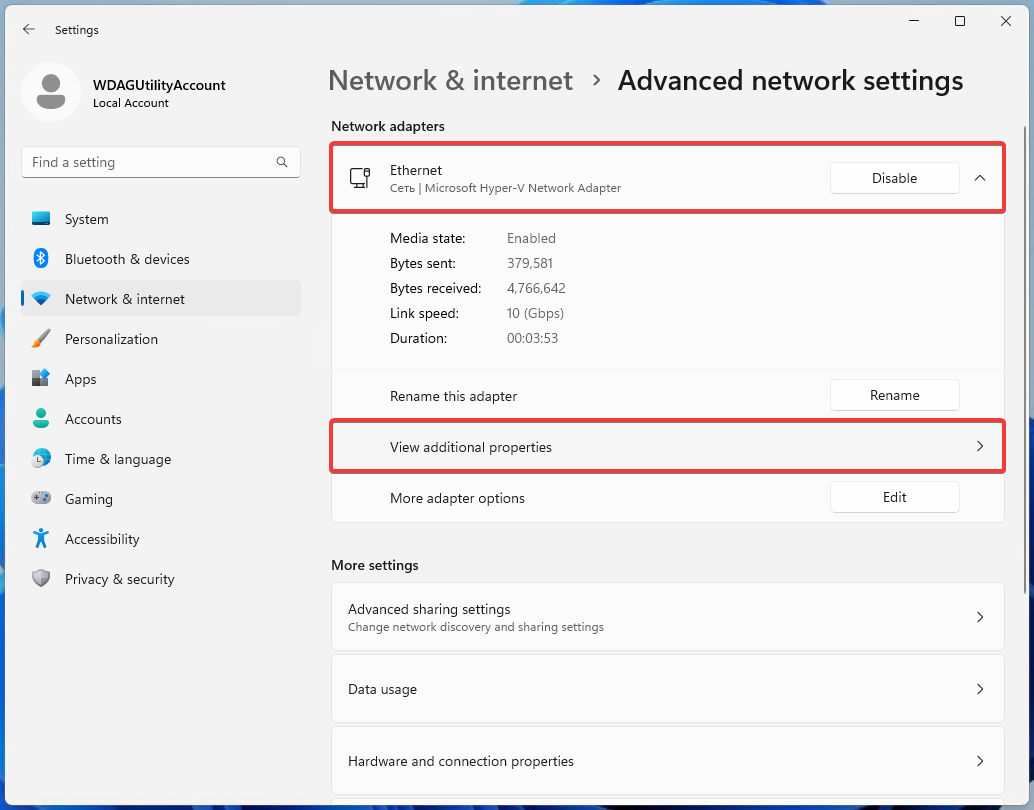Open Bluetooth & devices settings via its icon

click(x=40, y=259)
